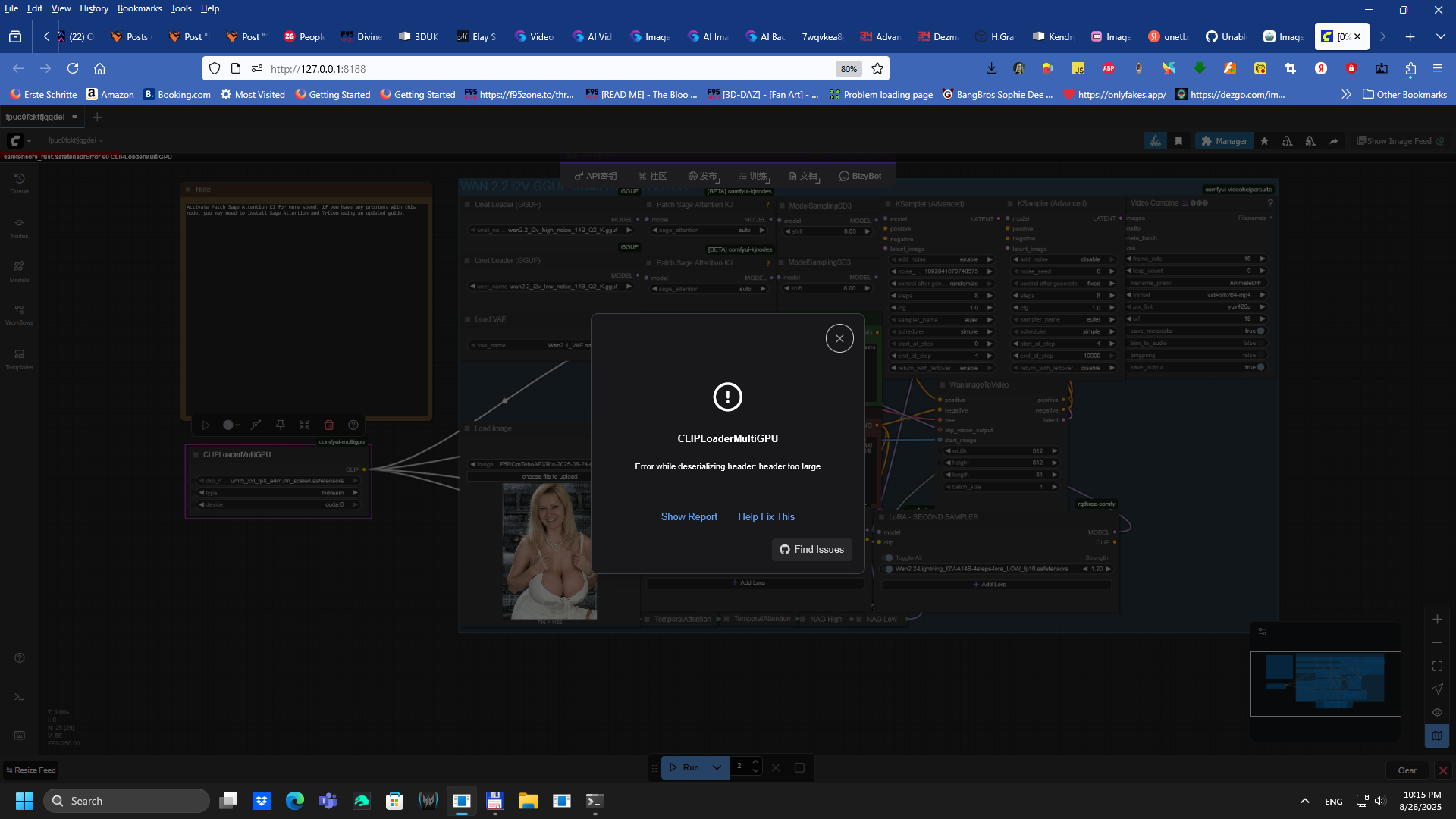Open the Templates sidebar icon

coord(20,358)
